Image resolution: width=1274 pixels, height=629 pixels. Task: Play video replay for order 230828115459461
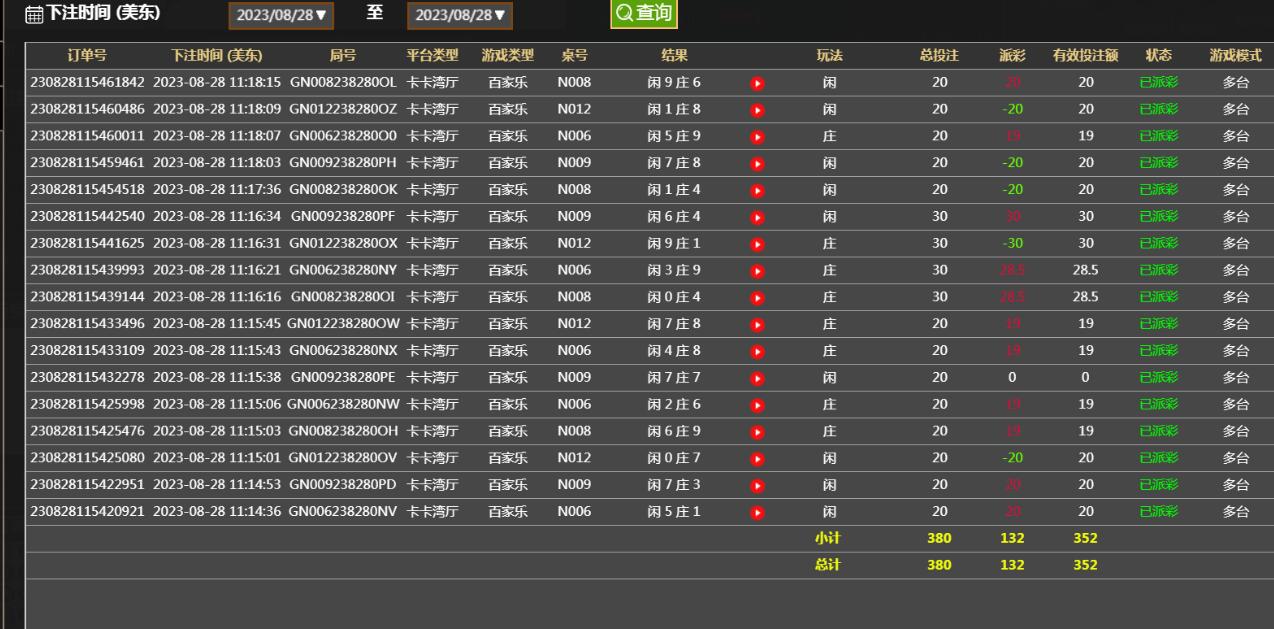click(x=757, y=163)
